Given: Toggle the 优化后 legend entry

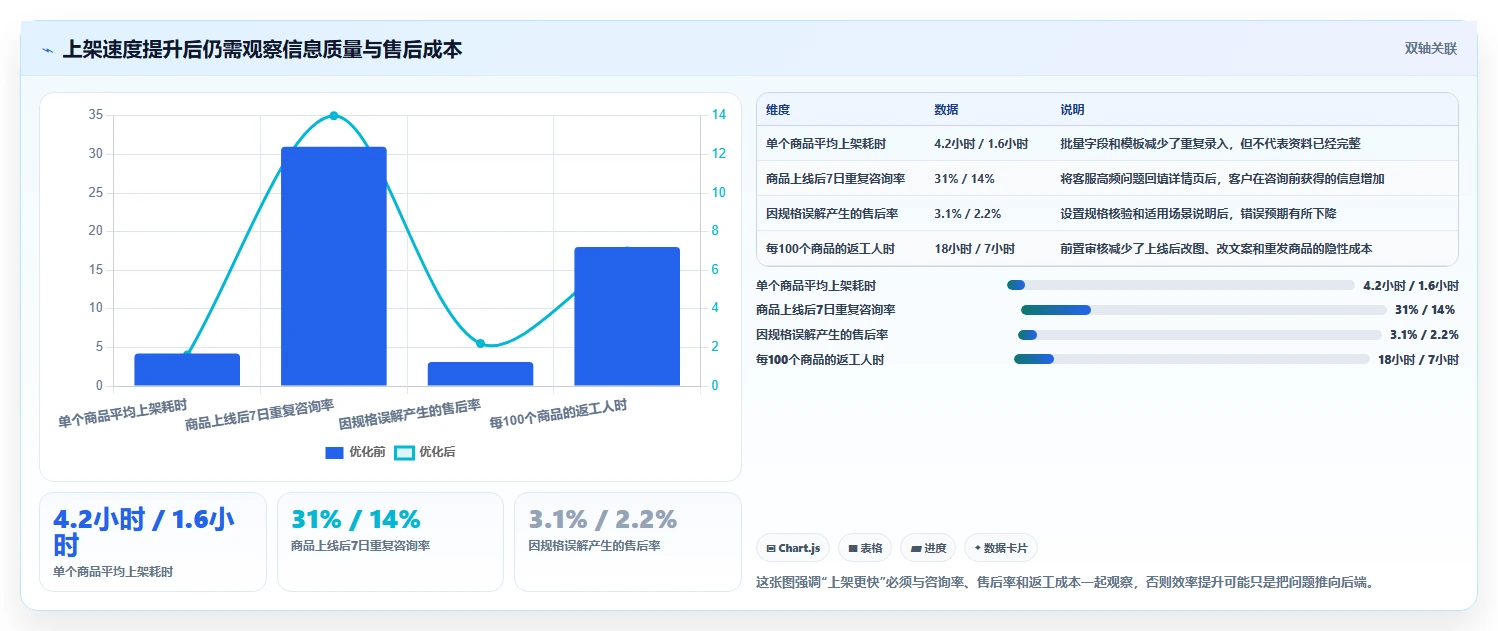Looking at the screenshot, I should [425, 452].
